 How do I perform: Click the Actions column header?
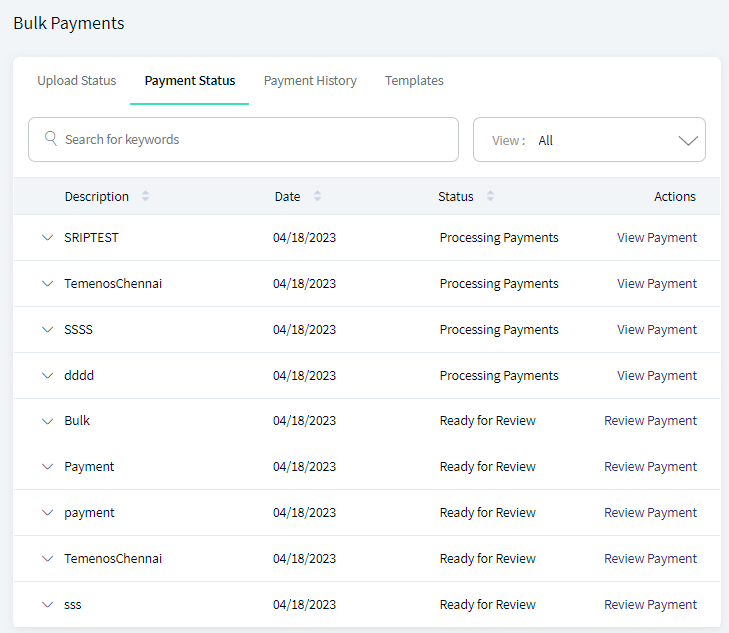click(675, 197)
